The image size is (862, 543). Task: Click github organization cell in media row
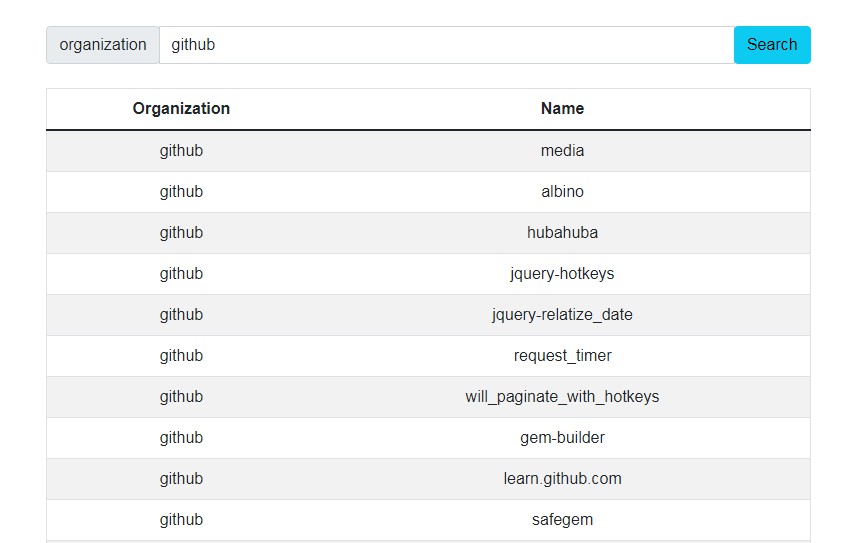pyautogui.click(x=181, y=151)
